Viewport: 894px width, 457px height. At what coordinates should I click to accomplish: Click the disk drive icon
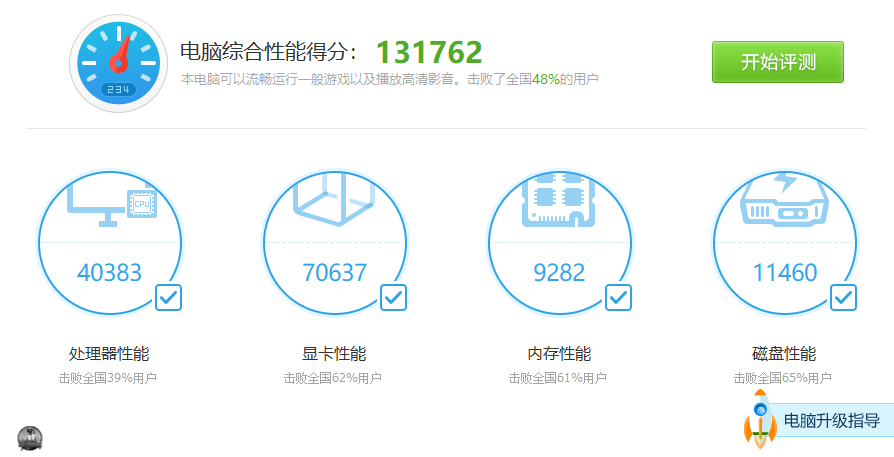click(783, 201)
